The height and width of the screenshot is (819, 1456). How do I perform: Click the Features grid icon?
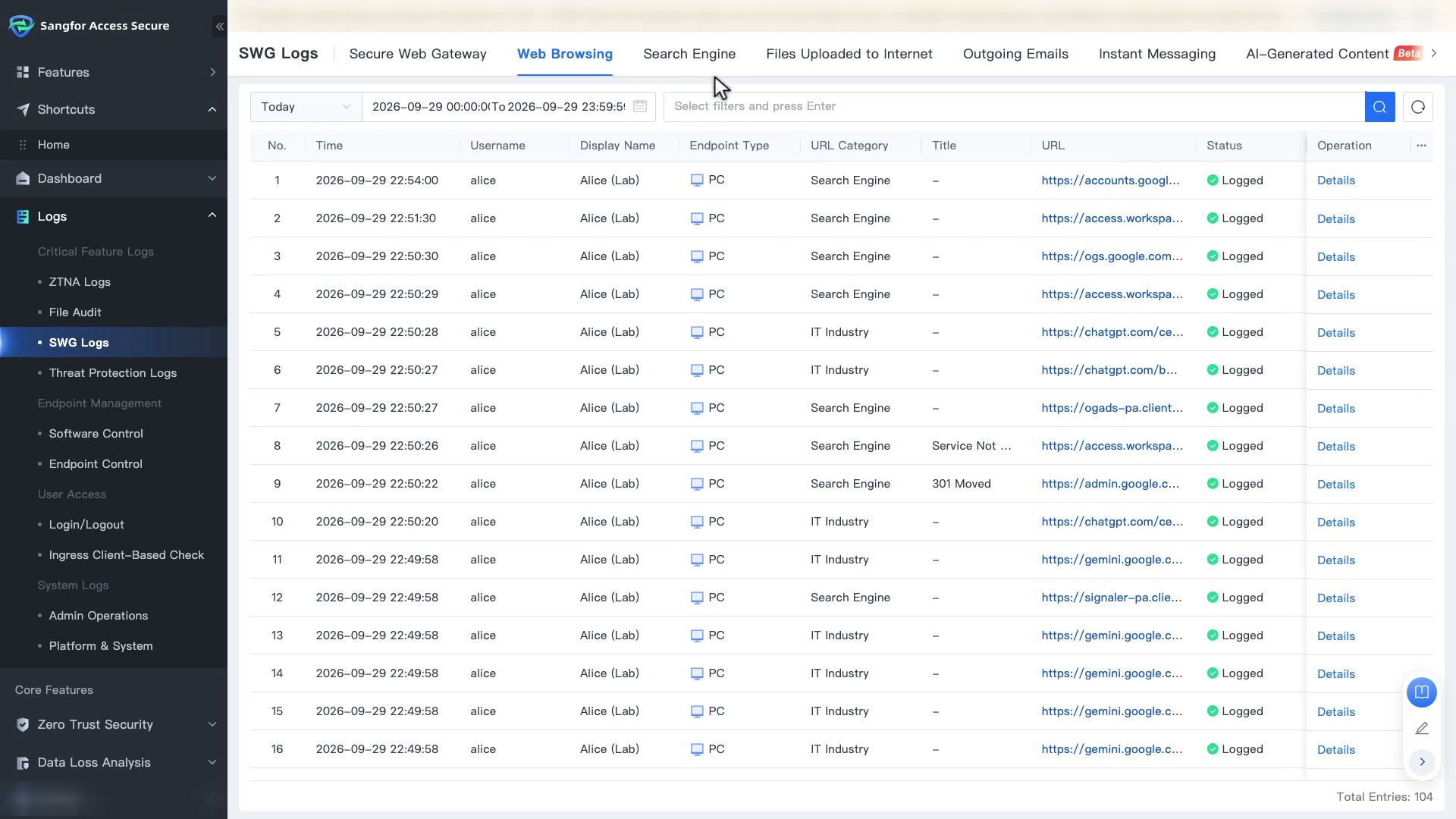tap(23, 72)
